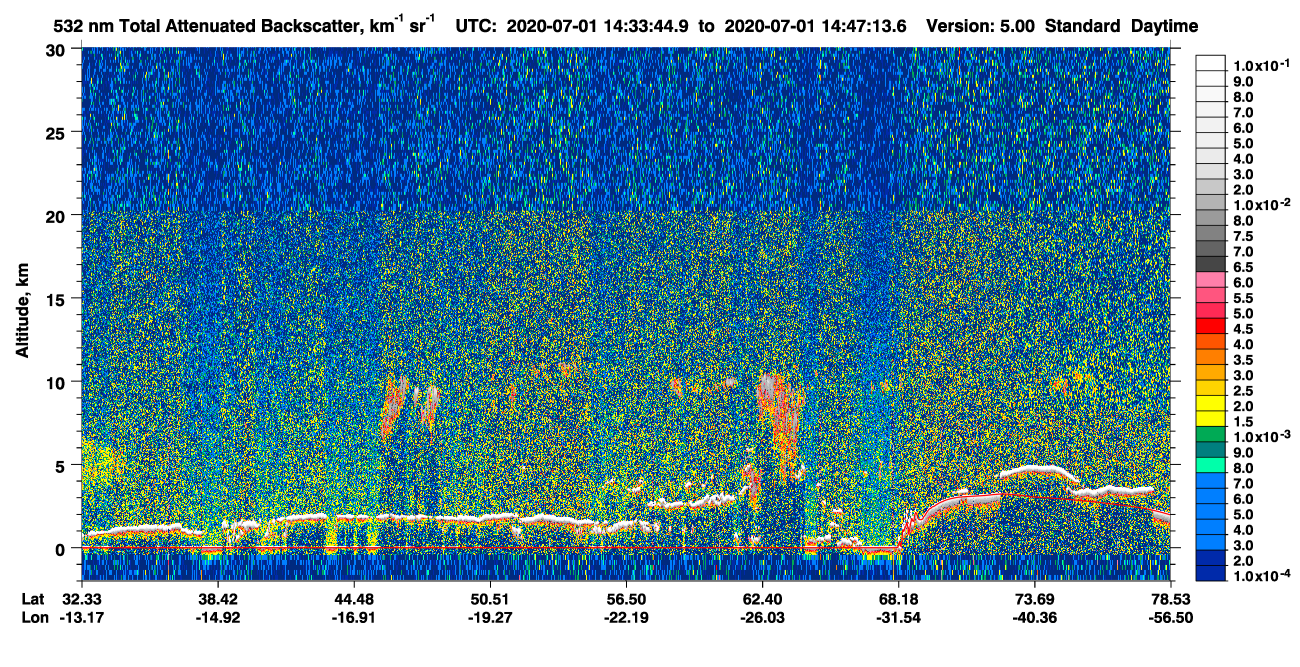The height and width of the screenshot is (667, 1300).
Task: Click the color scale label '1.0x10-4'
Action: (1262, 577)
